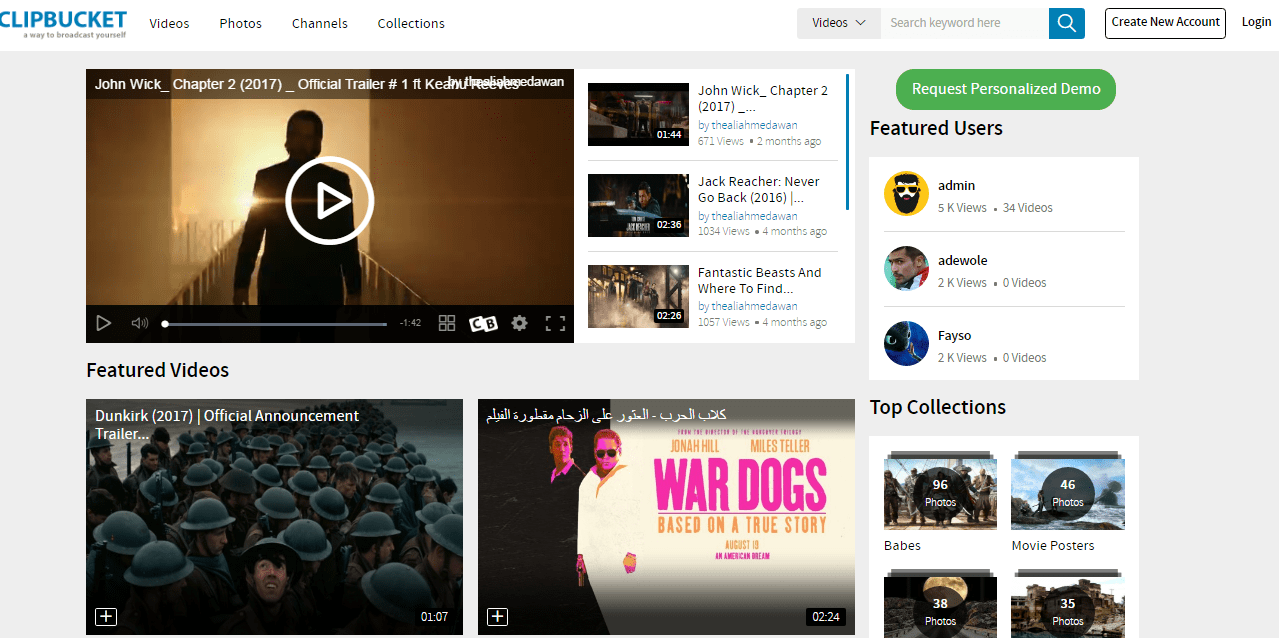
Task: Go to Collections in top navigation
Action: pyautogui.click(x=411, y=23)
